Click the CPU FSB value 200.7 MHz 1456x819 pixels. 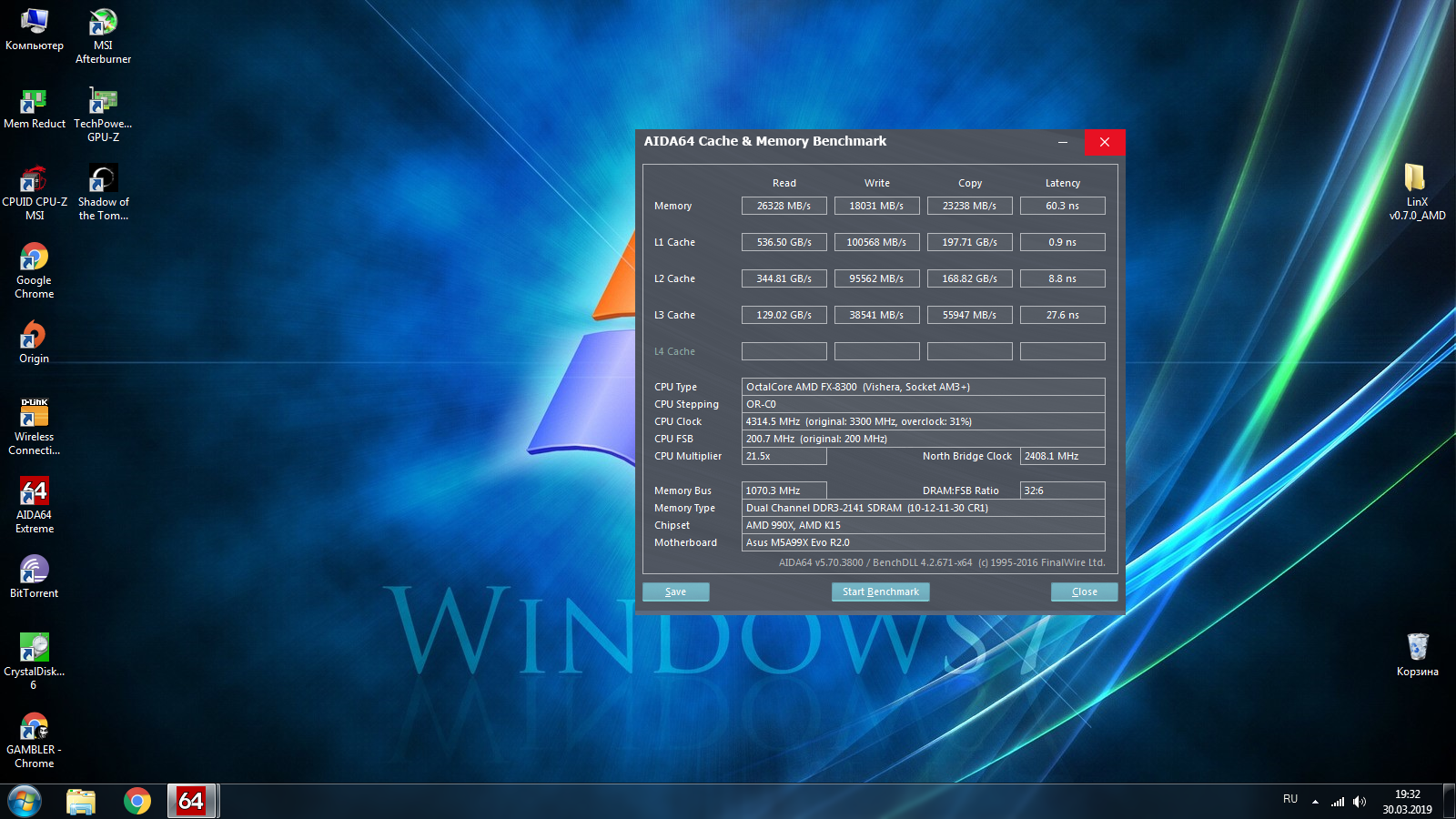click(924, 439)
